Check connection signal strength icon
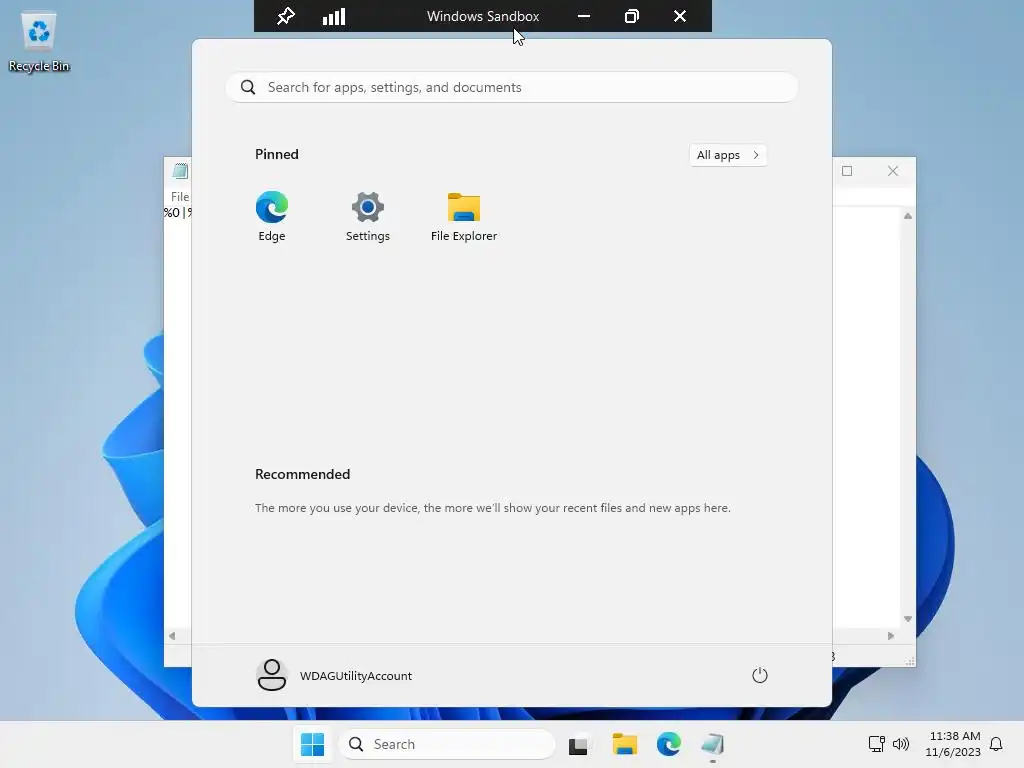 [334, 16]
